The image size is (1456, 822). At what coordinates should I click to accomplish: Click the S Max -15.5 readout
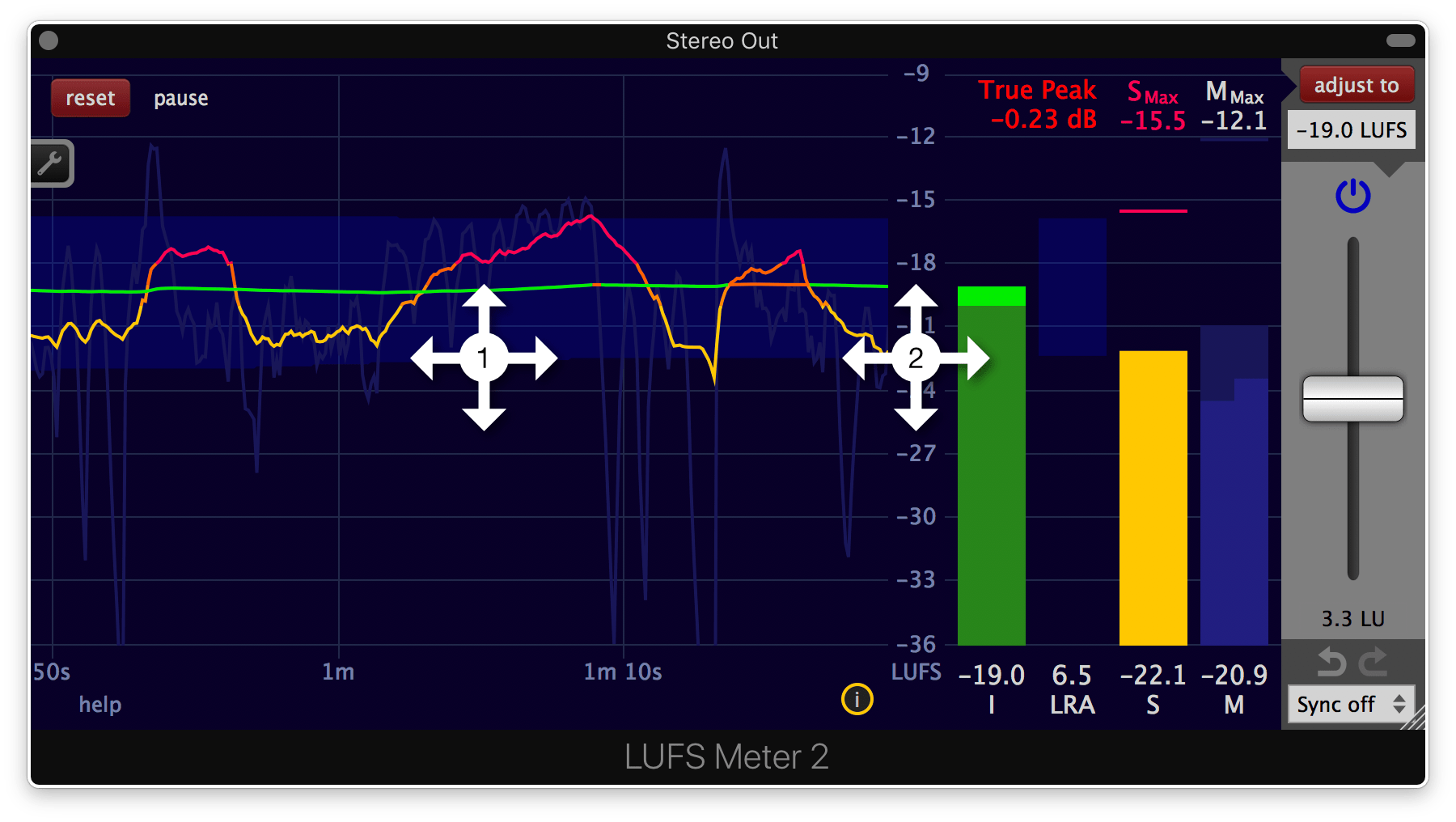[1153, 106]
